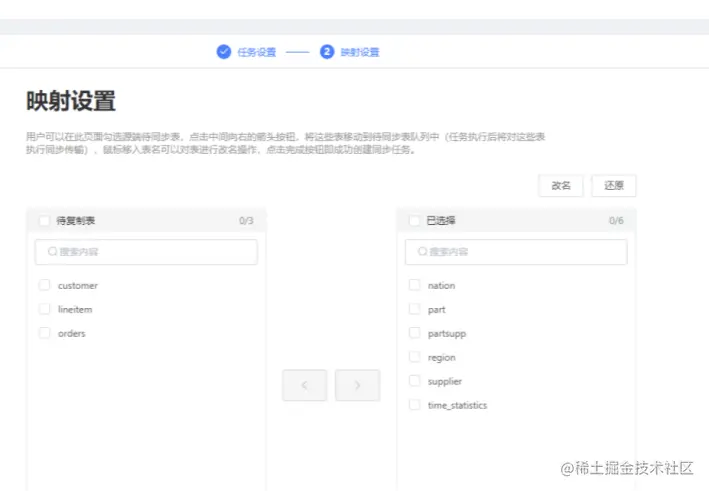Screen dimensions: 709x492
Task: Click the search icon in 已选择 search box
Action: tap(422, 251)
